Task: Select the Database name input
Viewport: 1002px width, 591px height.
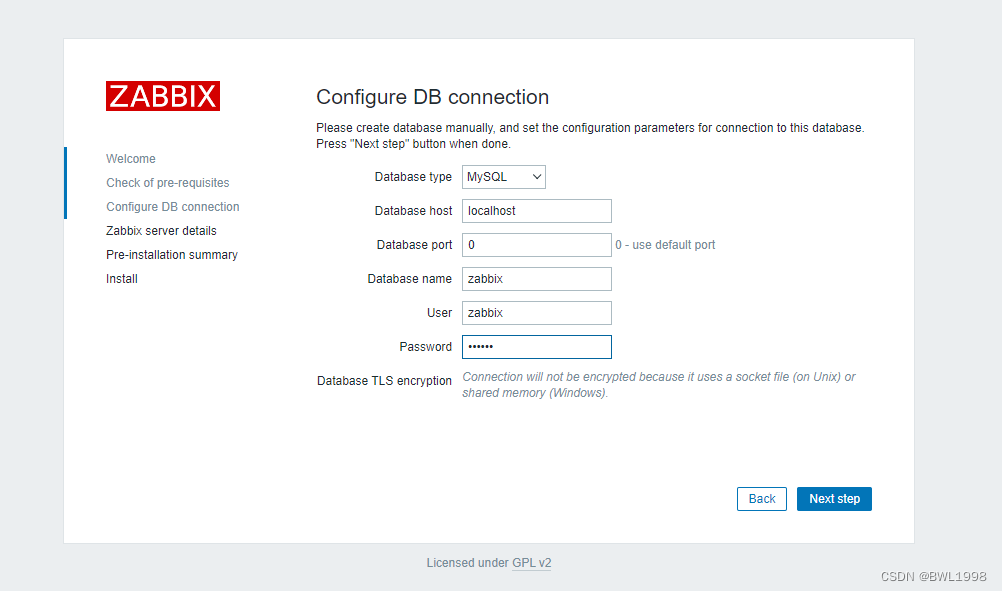Action: click(537, 279)
